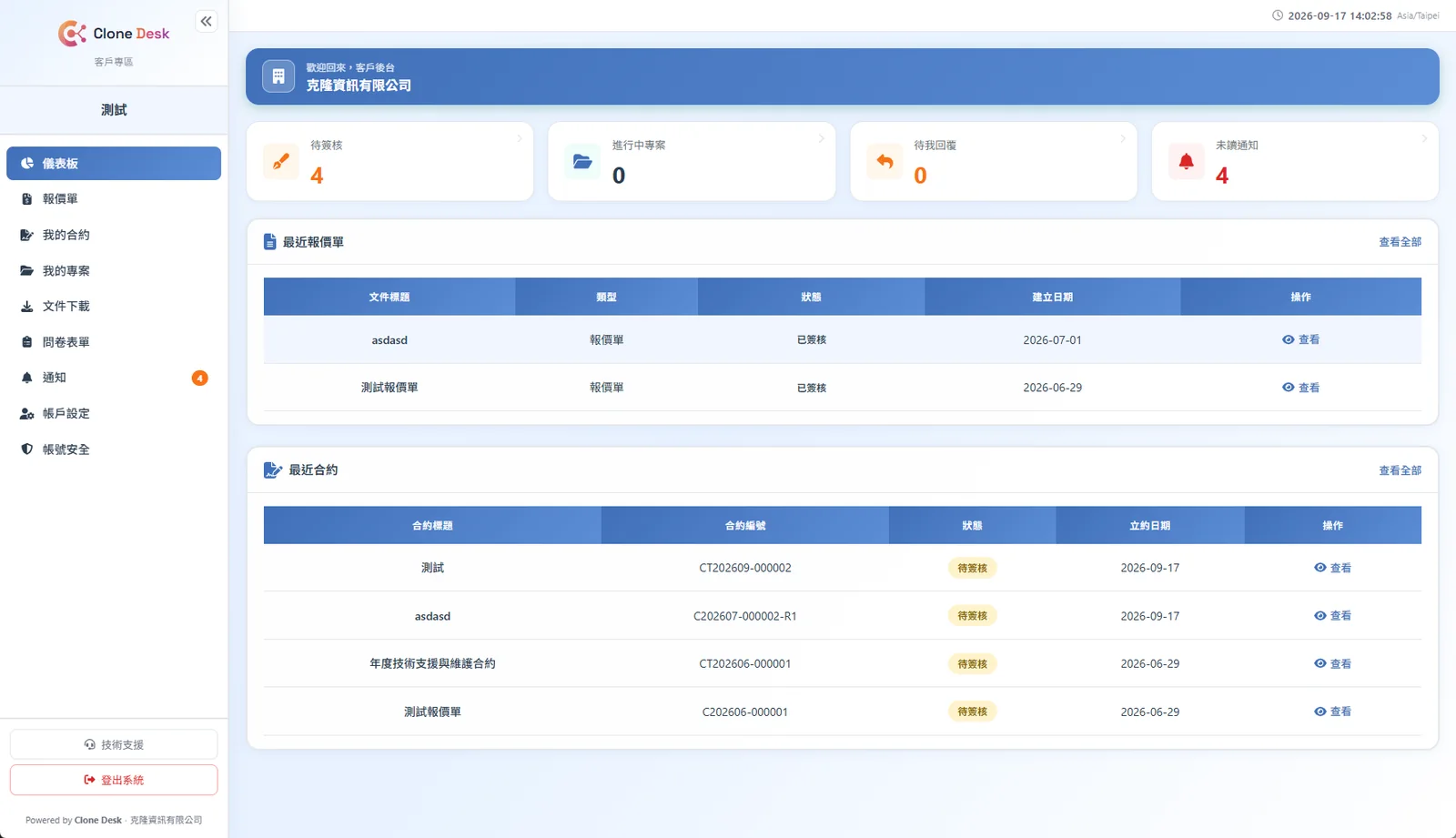This screenshot has width=1456, height=838.
Task: View the contract C202606-000001
Action: point(1332,712)
